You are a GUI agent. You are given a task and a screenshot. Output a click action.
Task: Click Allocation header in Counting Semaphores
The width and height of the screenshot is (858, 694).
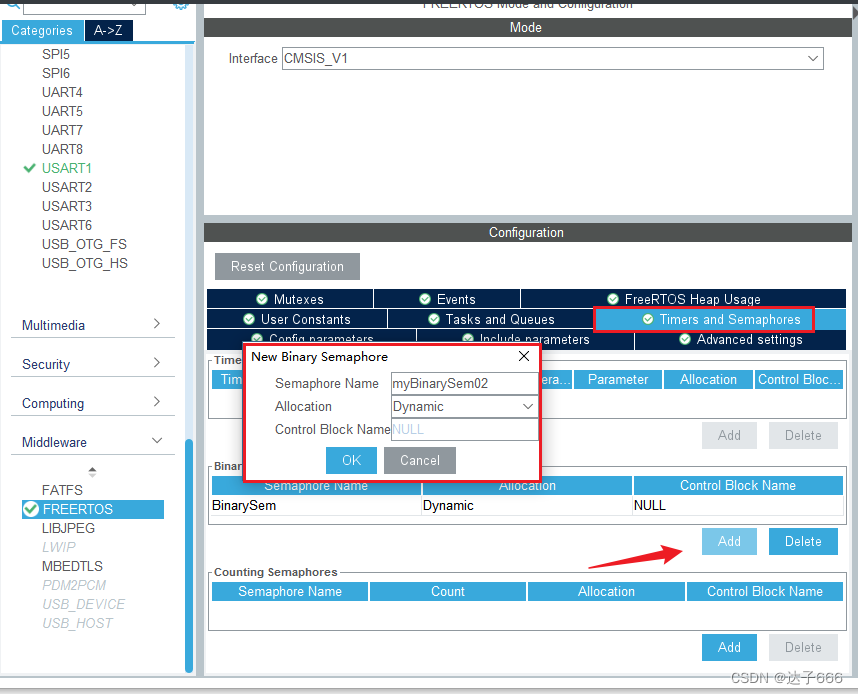(x=606, y=592)
